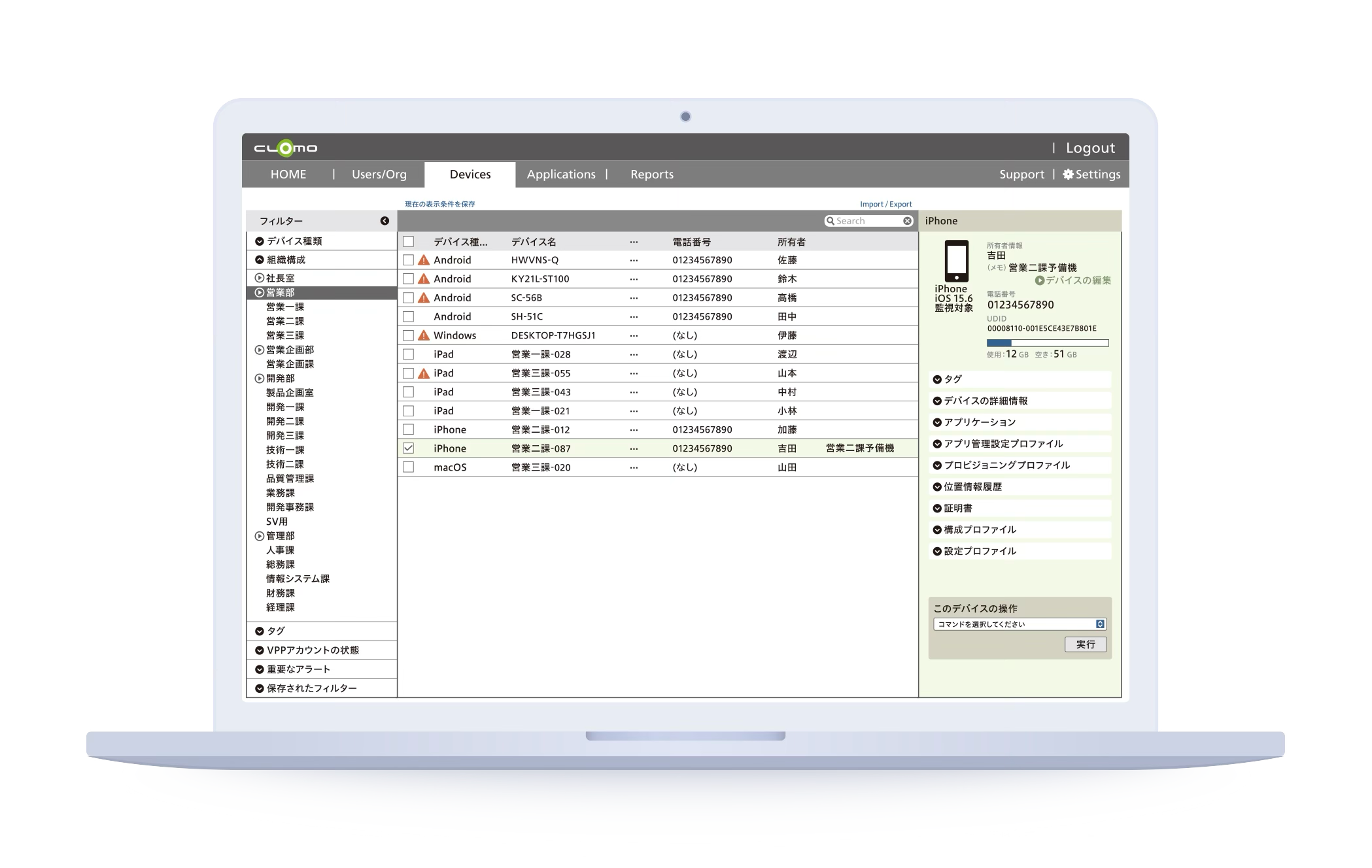Expand the 重要なアラート filter
The width and height of the screenshot is (1372, 868).
(298, 669)
